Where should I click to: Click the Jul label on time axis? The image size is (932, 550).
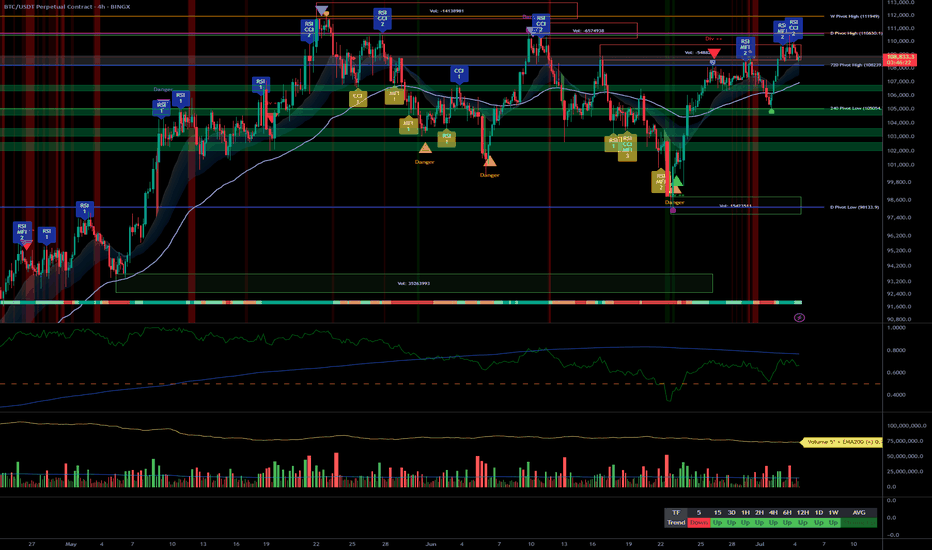(x=761, y=544)
